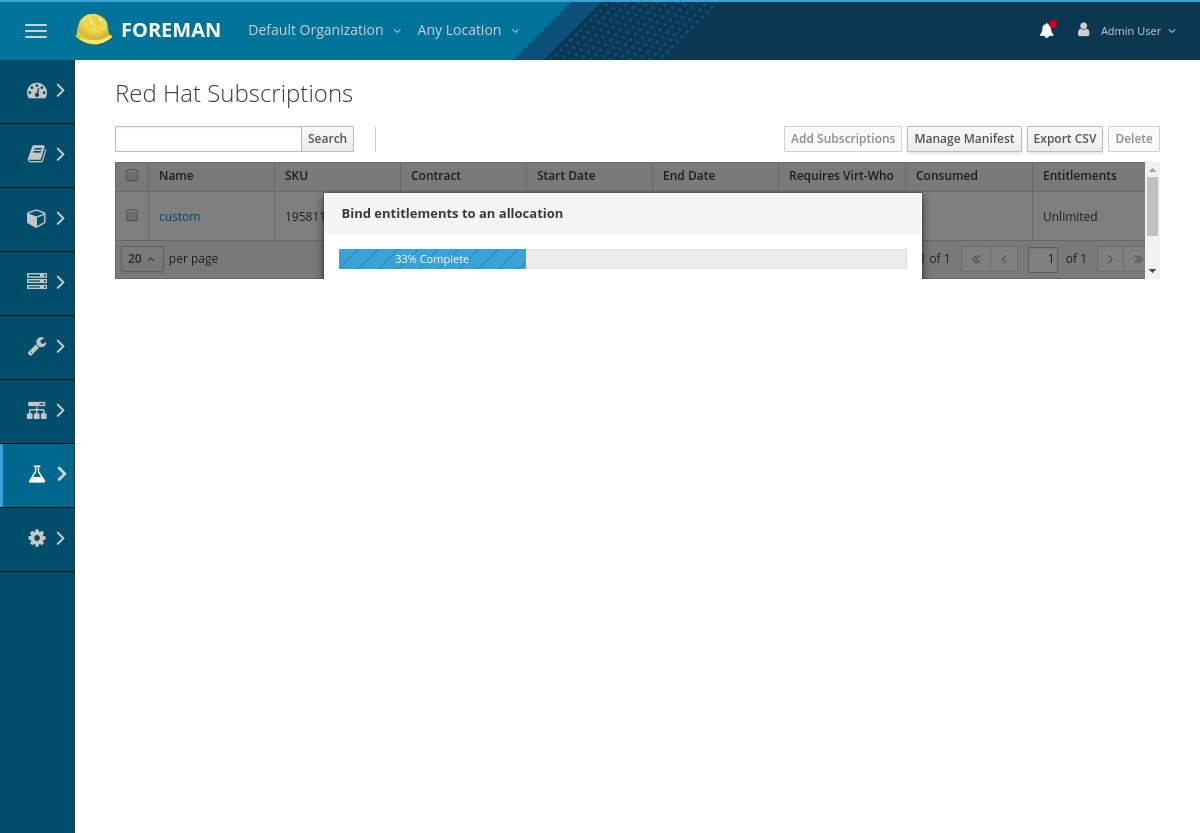The width and height of the screenshot is (1200, 833).
Task: Open the Default Organization dropdown
Action: [x=325, y=30]
